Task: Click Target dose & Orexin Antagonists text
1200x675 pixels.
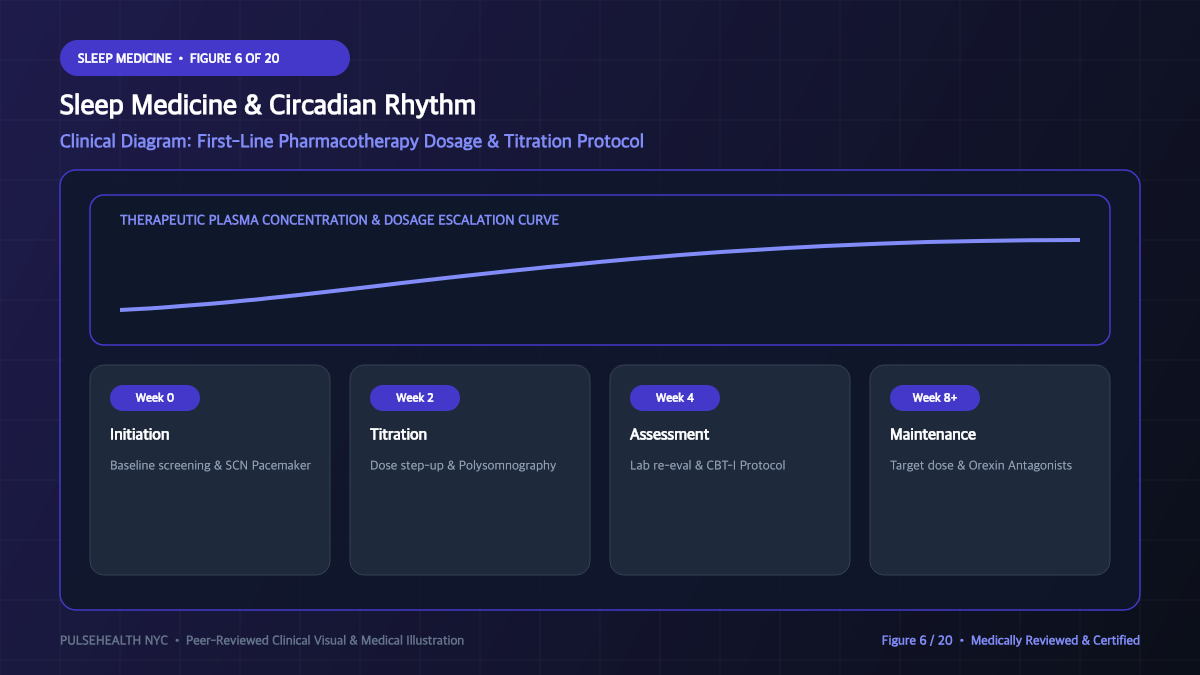Action: pyautogui.click(x=981, y=465)
